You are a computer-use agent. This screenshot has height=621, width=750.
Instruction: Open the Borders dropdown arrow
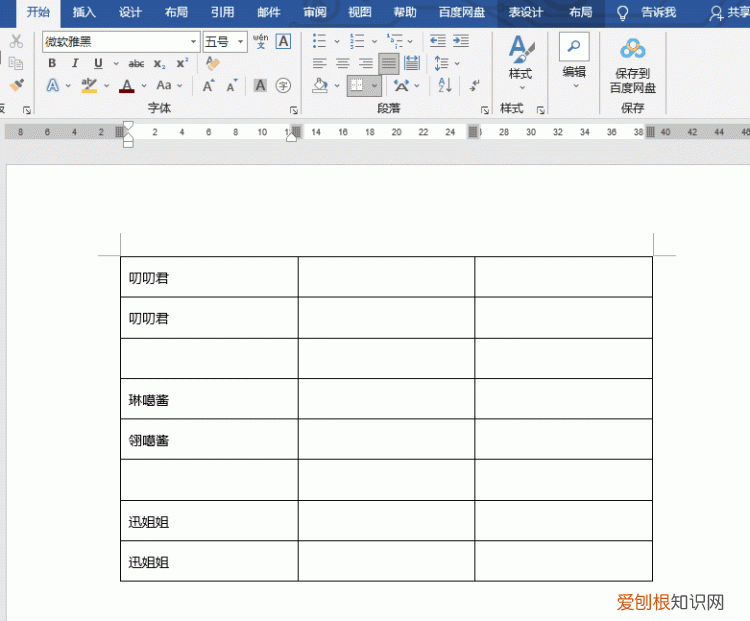click(x=374, y=86)
